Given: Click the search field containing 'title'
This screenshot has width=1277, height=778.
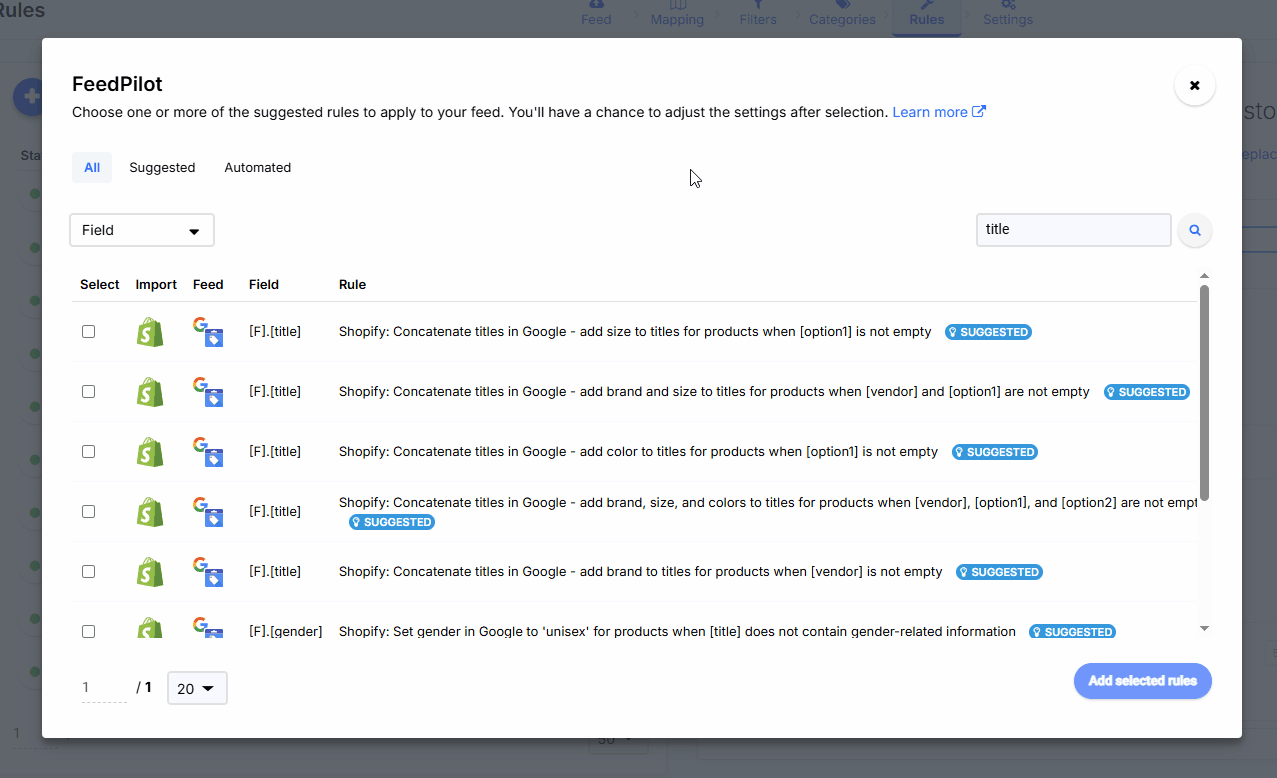Looking at the screenshot, I should [x=1072, y=229].
